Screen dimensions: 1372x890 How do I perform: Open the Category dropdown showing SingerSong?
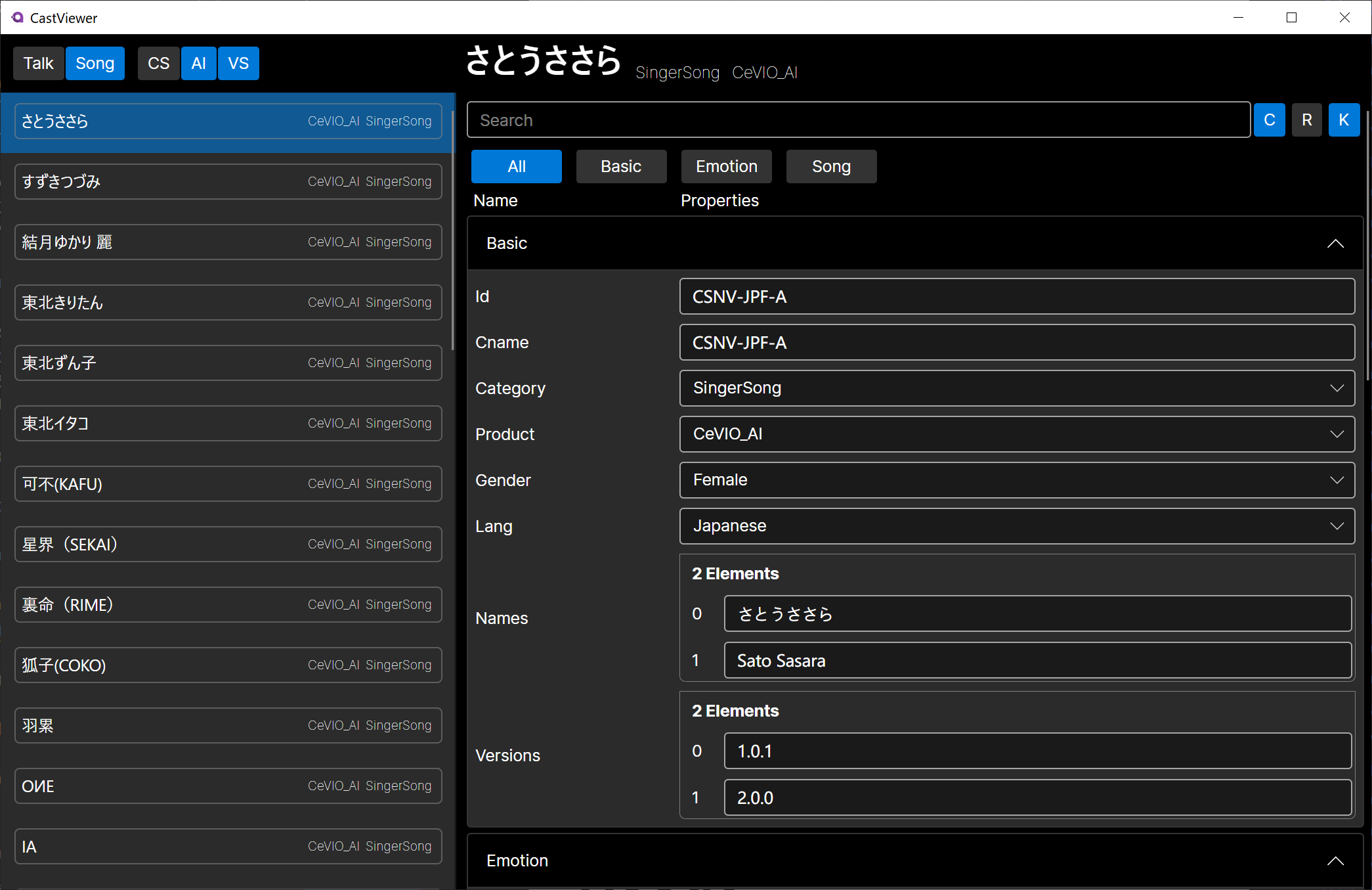click(x=1016, y=388)
